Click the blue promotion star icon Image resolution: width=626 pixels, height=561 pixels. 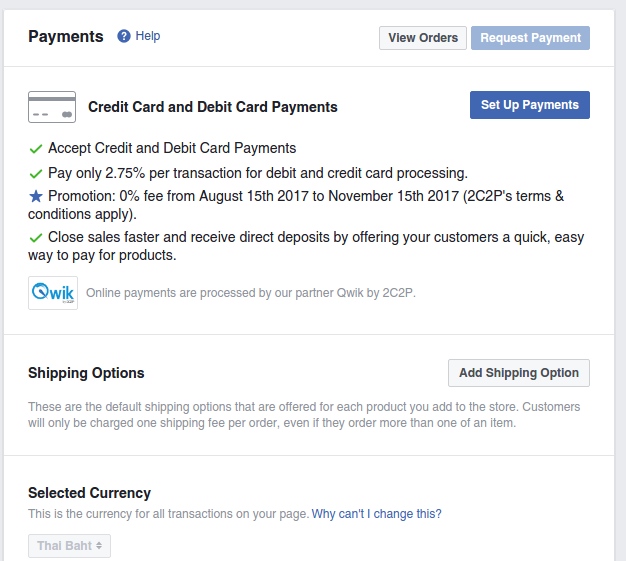[x=36, y=196]
